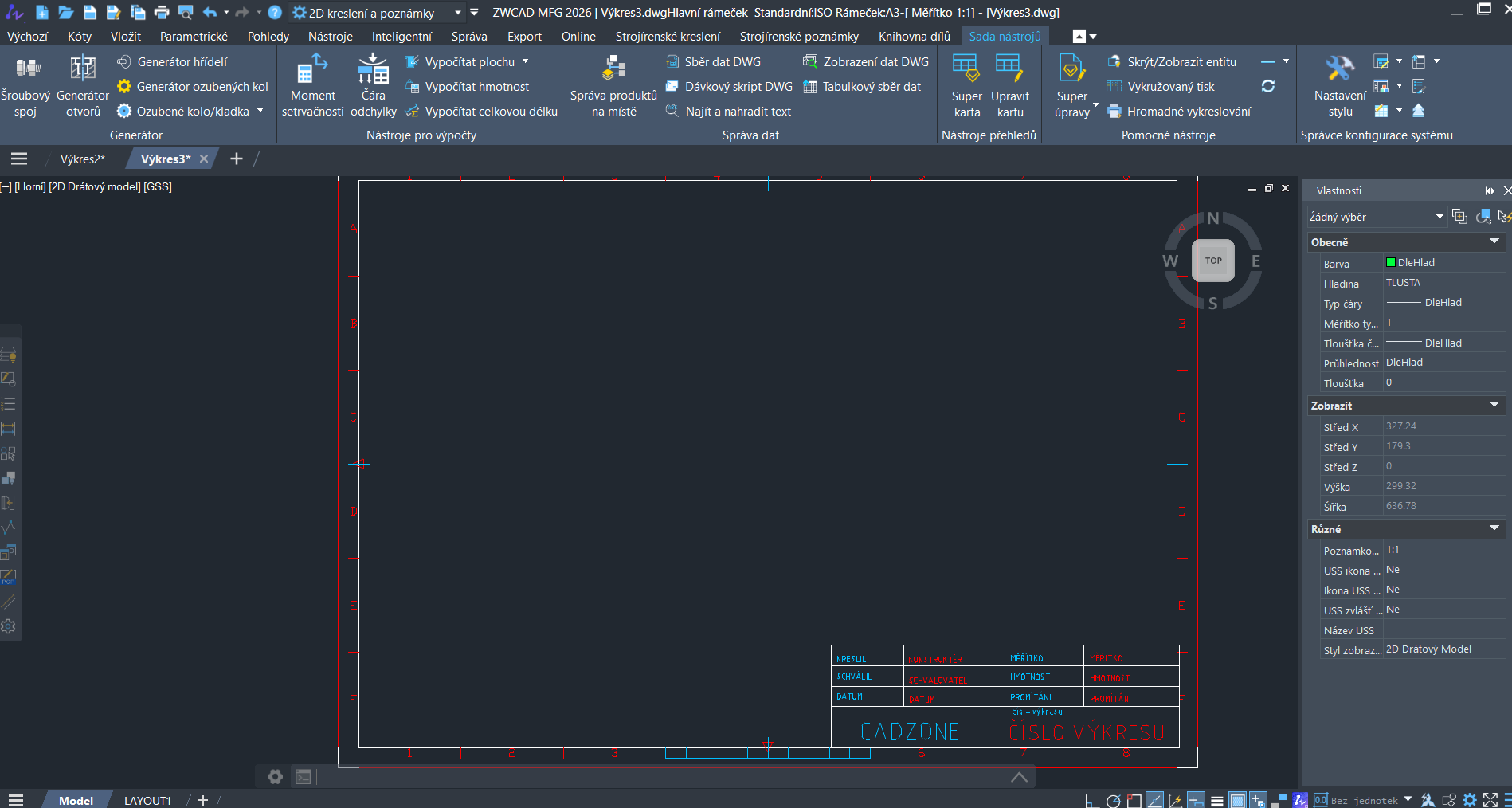Toggle polar tracking in the status bar
This screenshot has width=1512, height=808.
1113,800
